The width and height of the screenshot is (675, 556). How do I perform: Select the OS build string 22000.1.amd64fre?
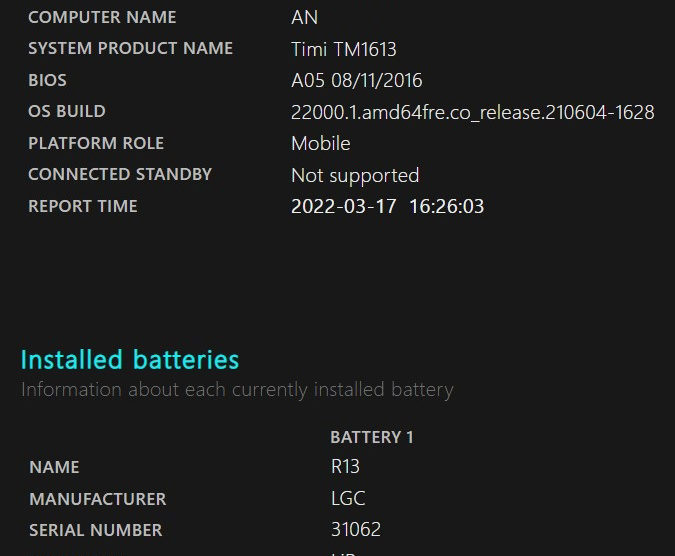[x=472, y=112]
